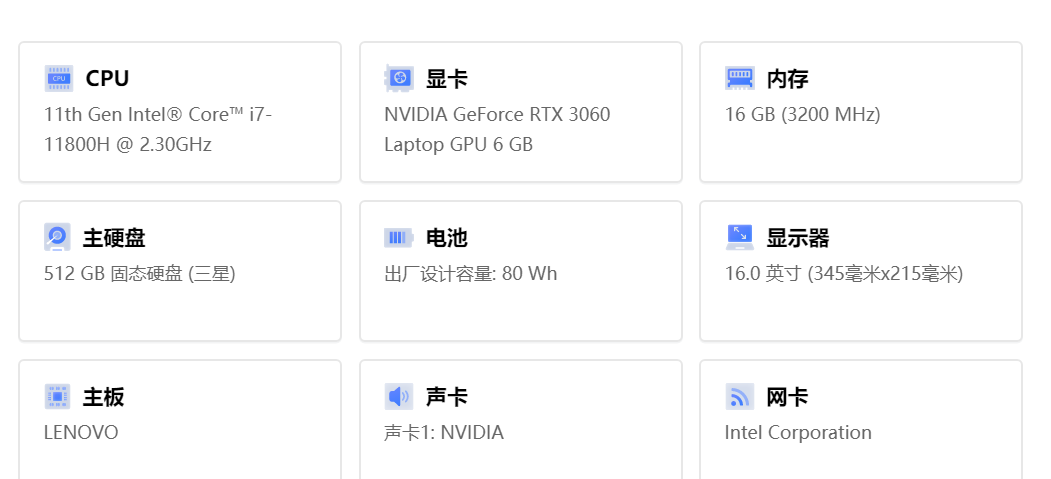Click the graphics card icon
The width and height of the screenshot is (1051, 479).
[398, 78]
